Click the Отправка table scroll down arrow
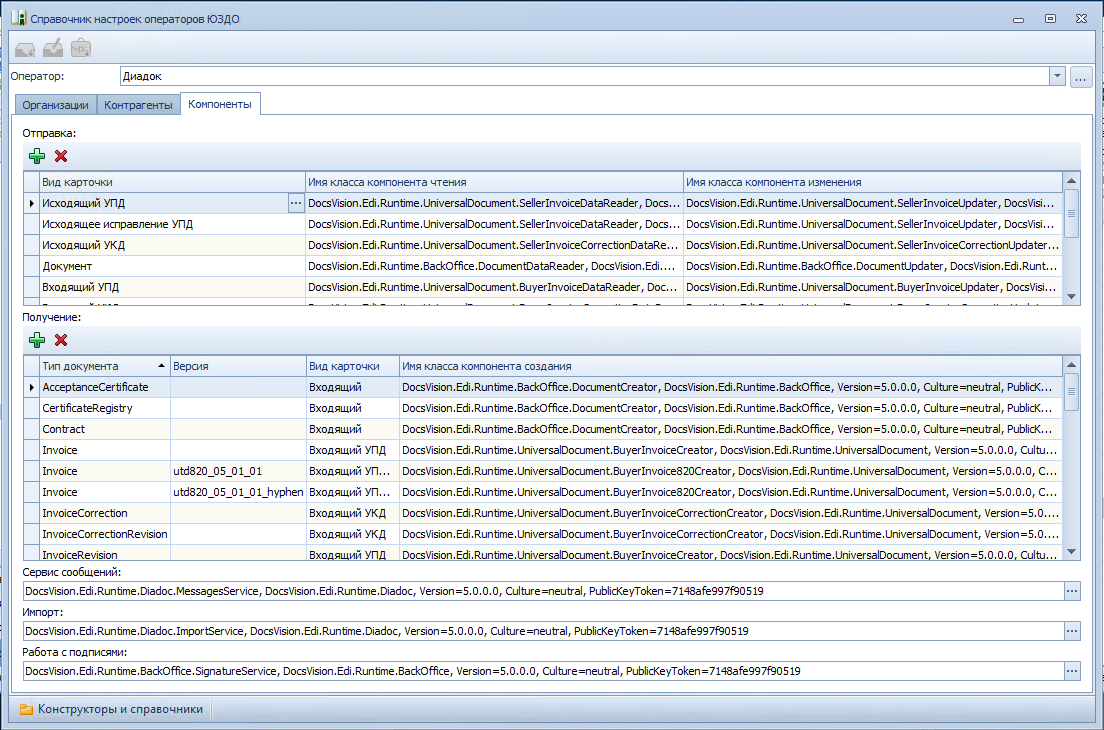Viewport: 1104px width, 730px height. tap(1072, 296)
